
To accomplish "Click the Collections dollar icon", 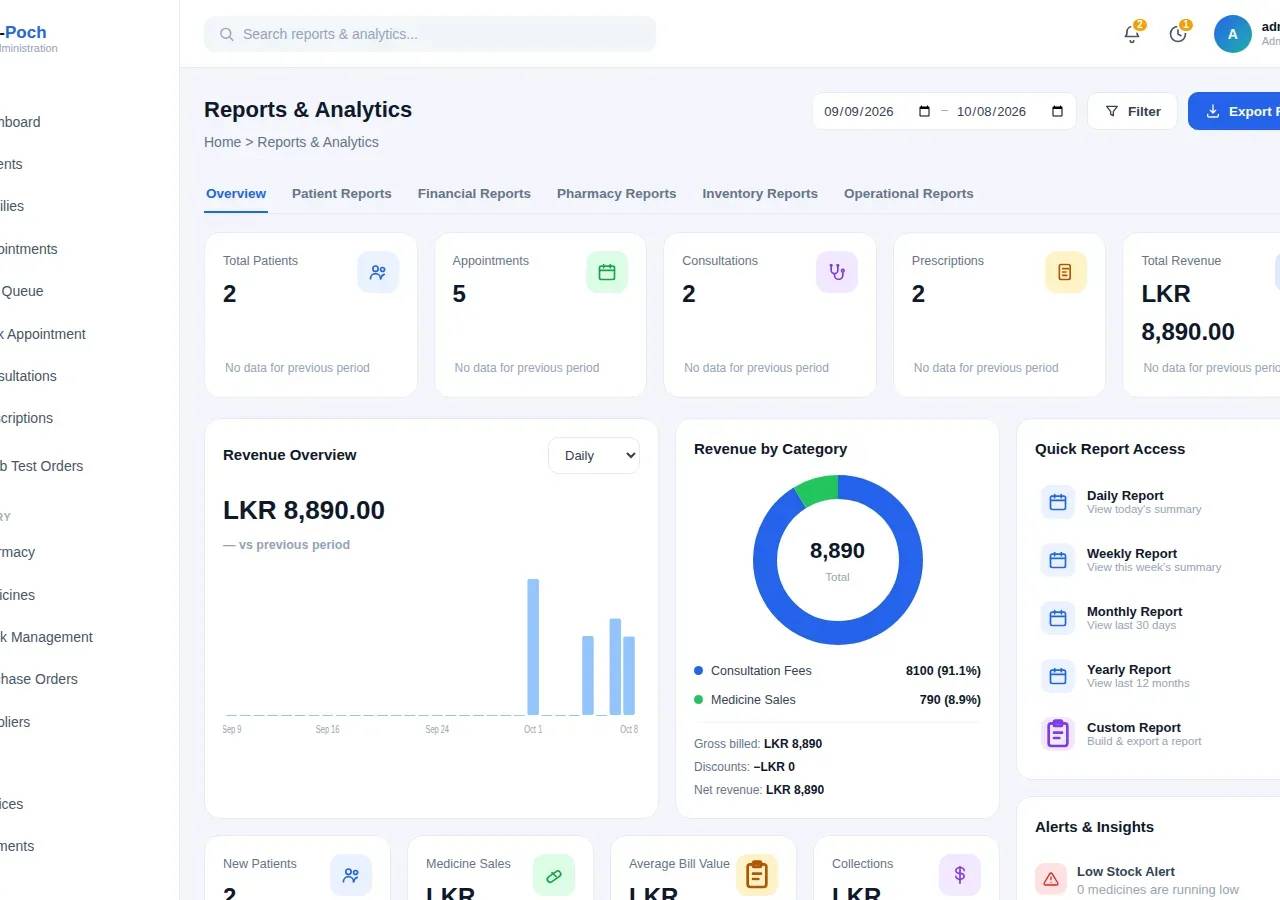I will (x=960, y=875).
